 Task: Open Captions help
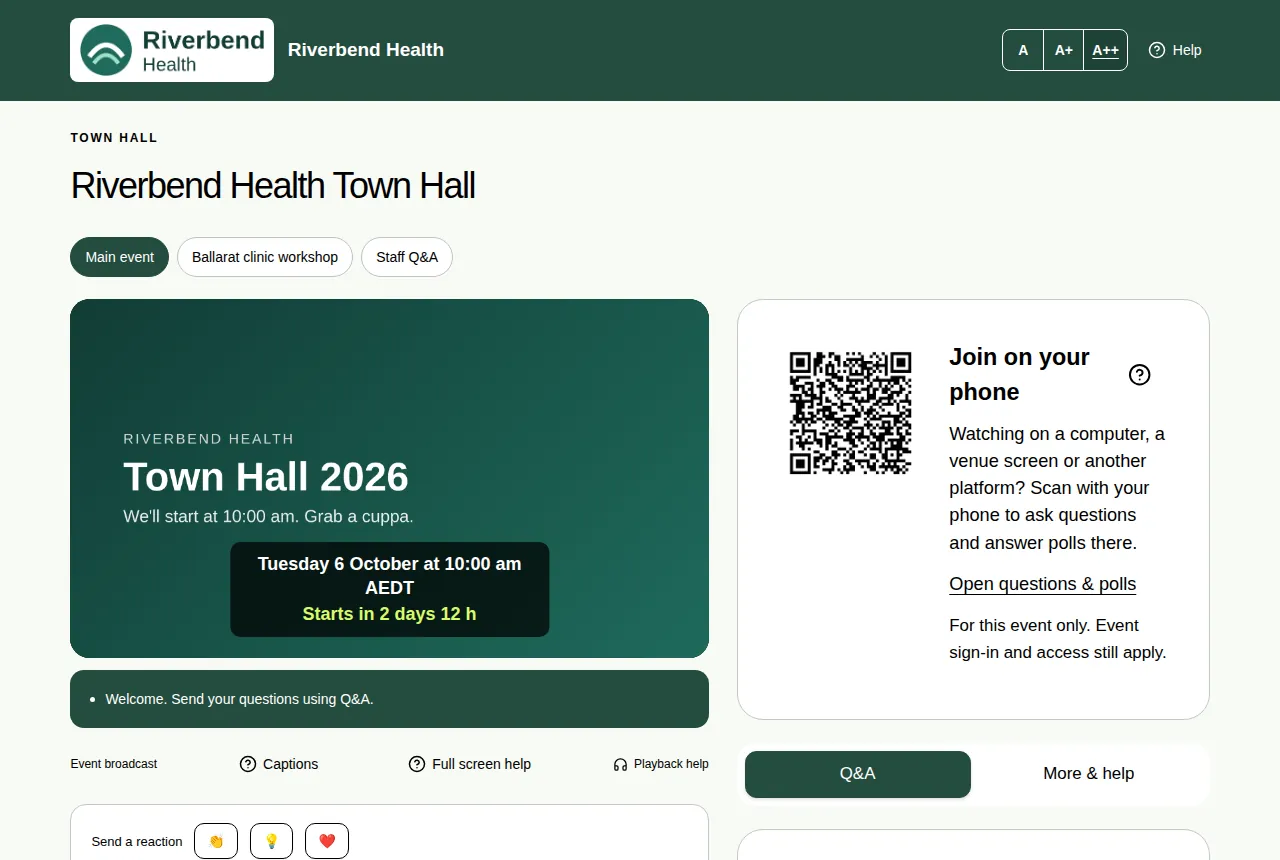coord(279,764)
